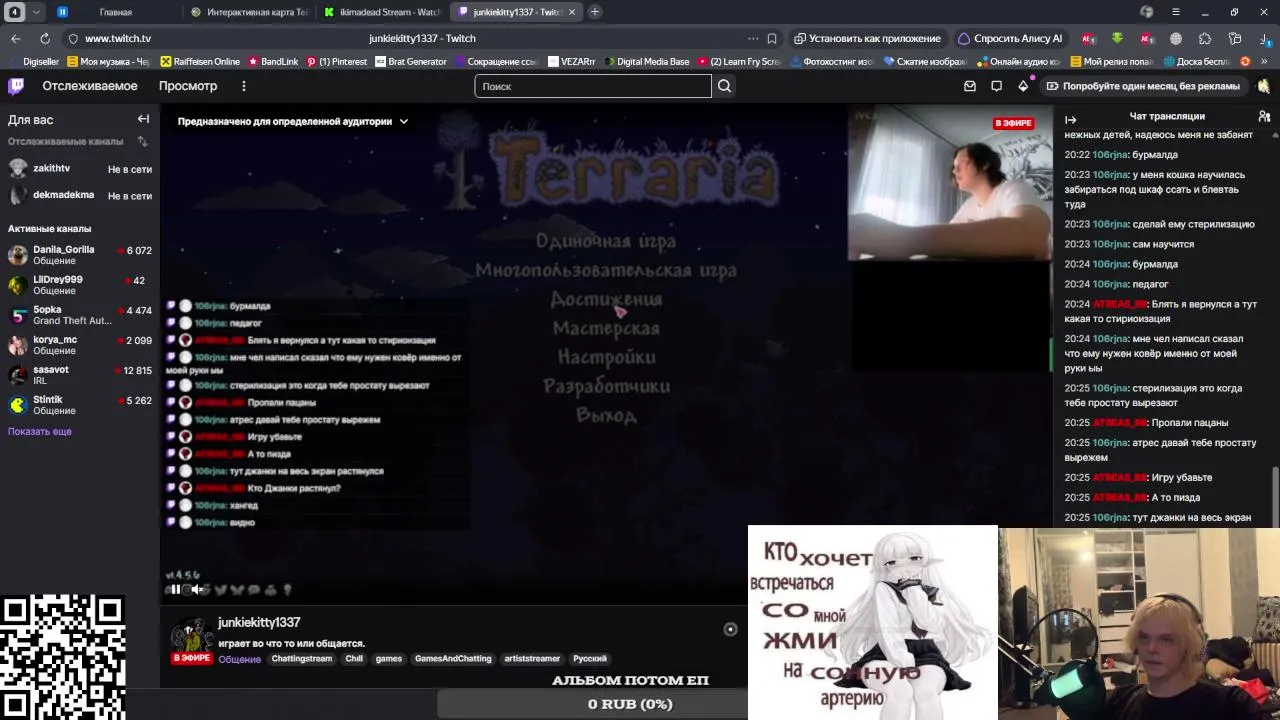This screenshot has height=720, width=1280.
Task: Open the Отслеживаемое navigation item
Action: click(90, 86)
